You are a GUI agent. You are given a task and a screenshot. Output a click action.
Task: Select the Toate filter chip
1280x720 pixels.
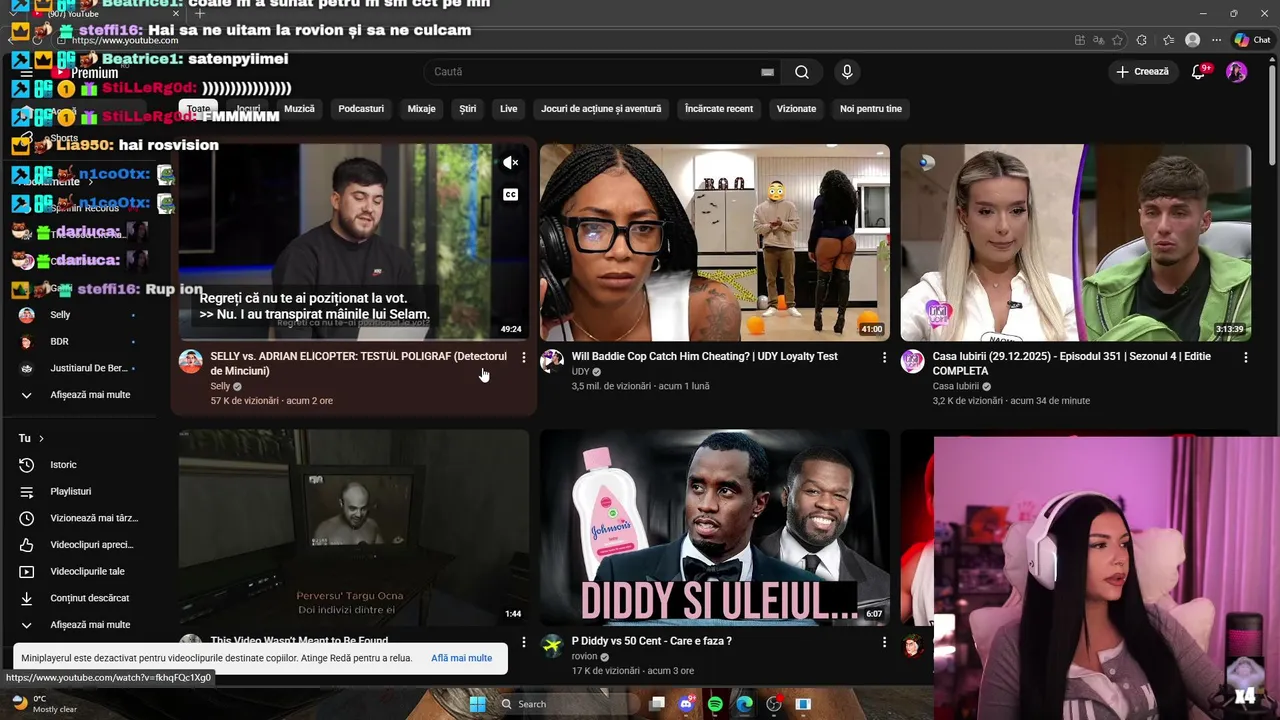[198, 109]
